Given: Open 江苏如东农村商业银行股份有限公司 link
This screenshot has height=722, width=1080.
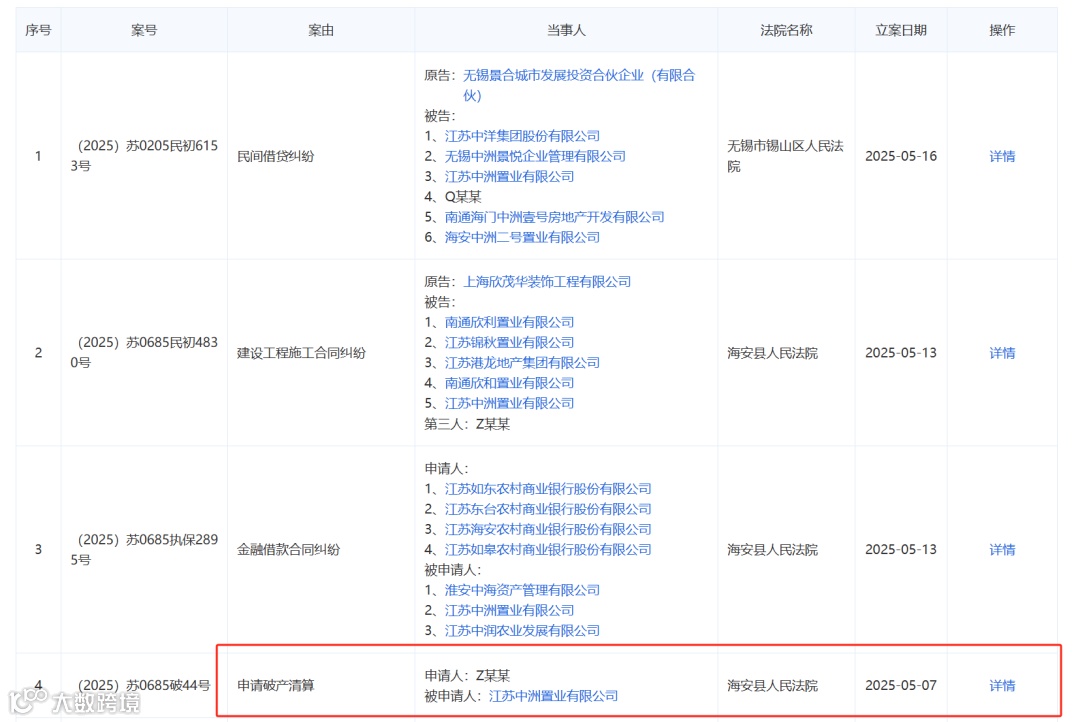Looking at the screenshot, I should (x=548, y=489).
